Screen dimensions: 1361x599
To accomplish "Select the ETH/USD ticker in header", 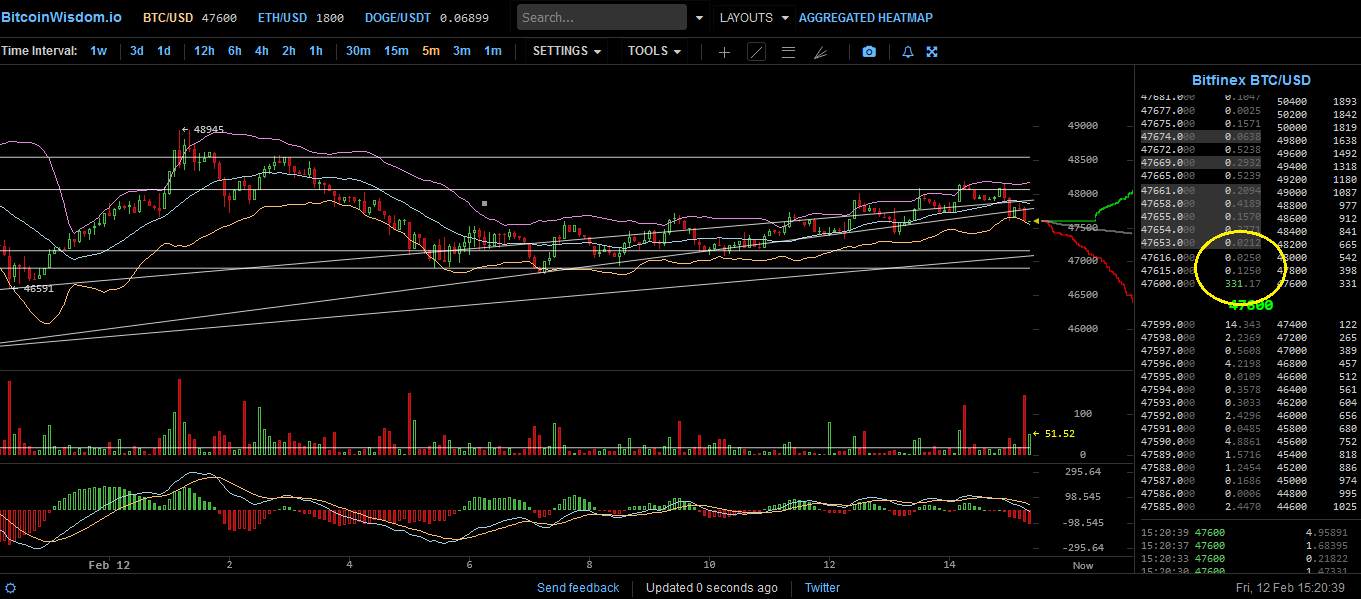I will point(301,18).
